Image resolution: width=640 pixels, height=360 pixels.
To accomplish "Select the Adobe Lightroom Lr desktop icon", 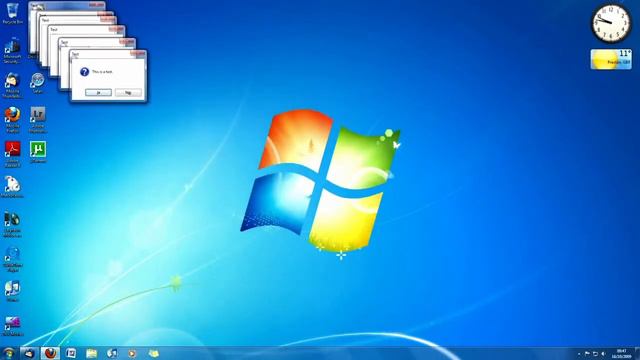I will click(38, 120).
